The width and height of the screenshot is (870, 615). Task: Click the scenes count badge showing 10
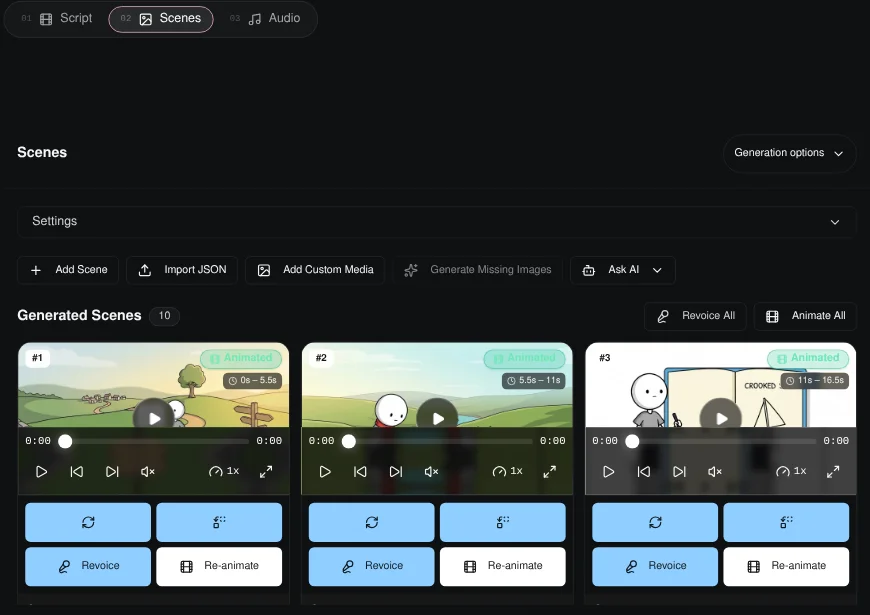coord(164,316)
